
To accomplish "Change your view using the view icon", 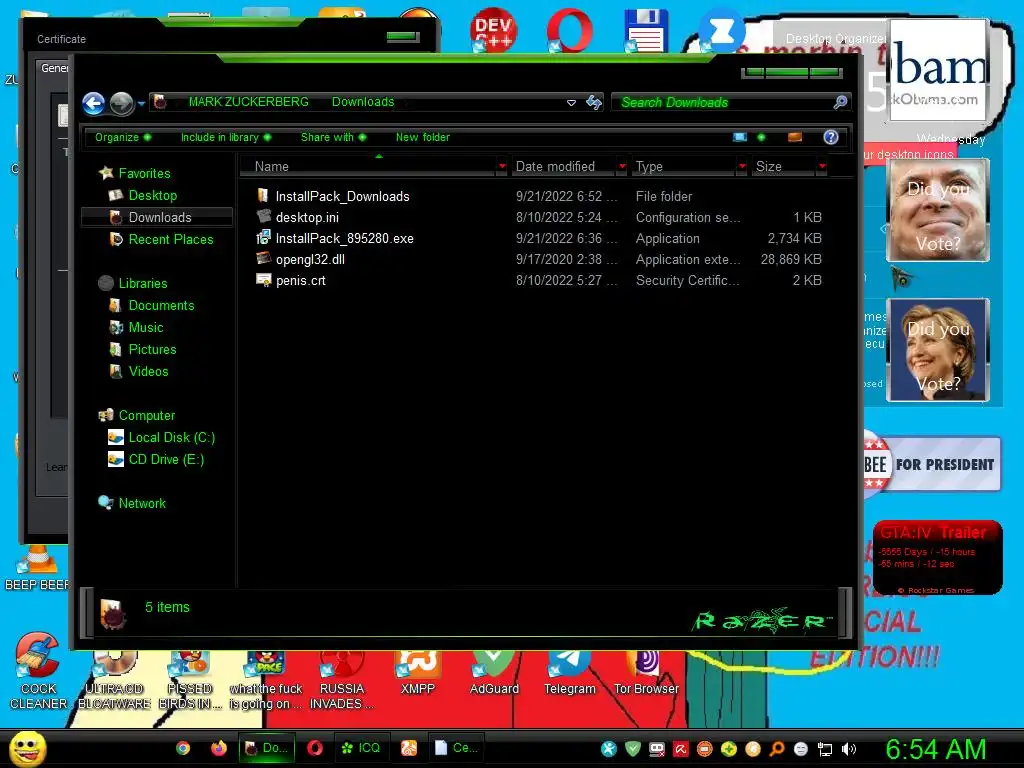I will pyautogui.click(x=740, y=137).
